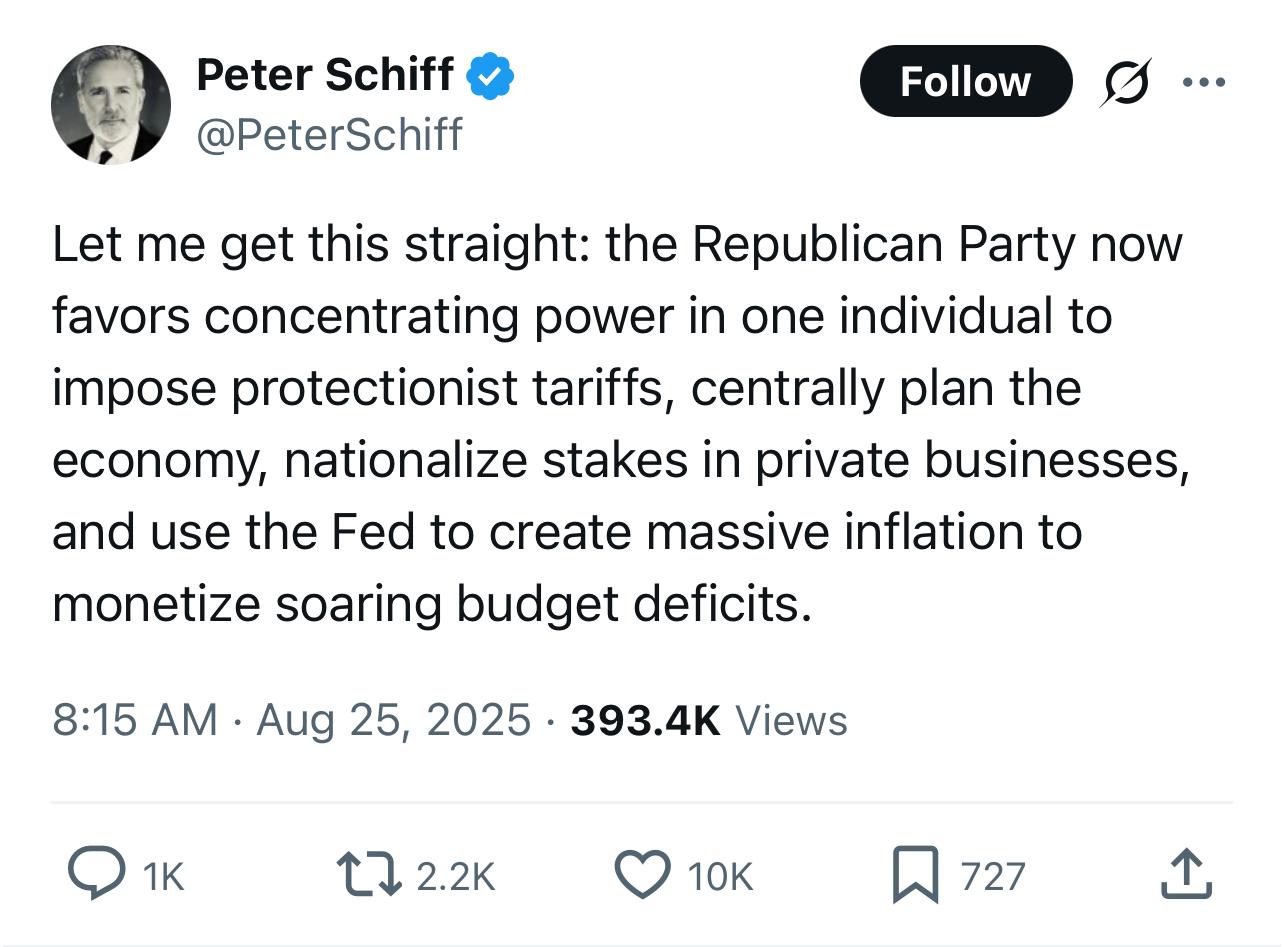Click the 1K replies count
1284x947 pixels.
pos(164,877)
